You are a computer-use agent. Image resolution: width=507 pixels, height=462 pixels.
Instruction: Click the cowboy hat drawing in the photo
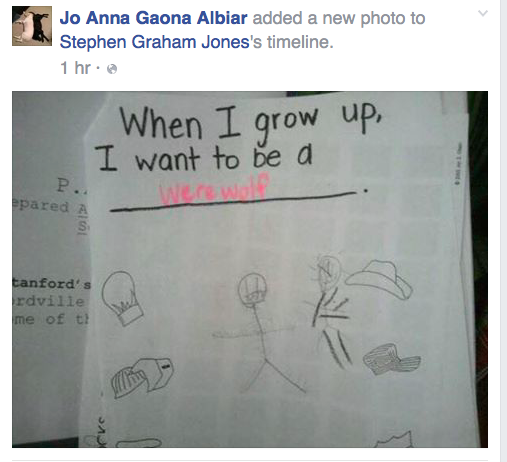379,279
